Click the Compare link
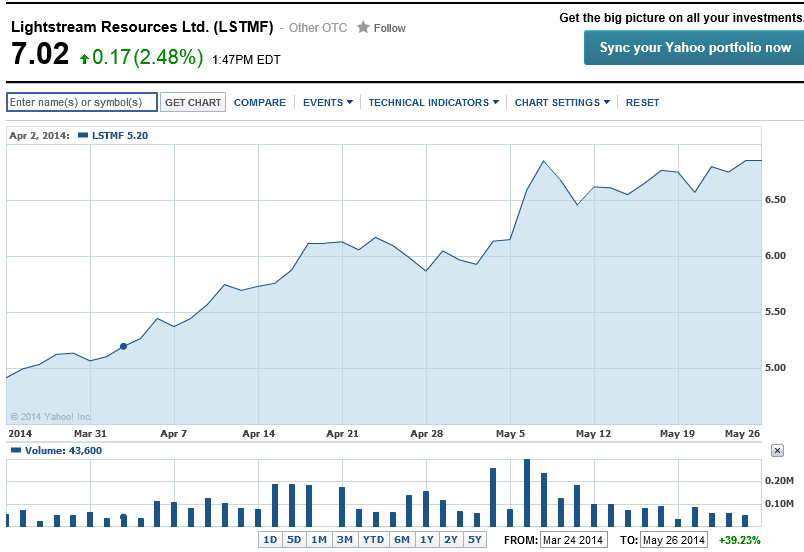Viewport: 804px width, 552px height. tap(259, 103)
